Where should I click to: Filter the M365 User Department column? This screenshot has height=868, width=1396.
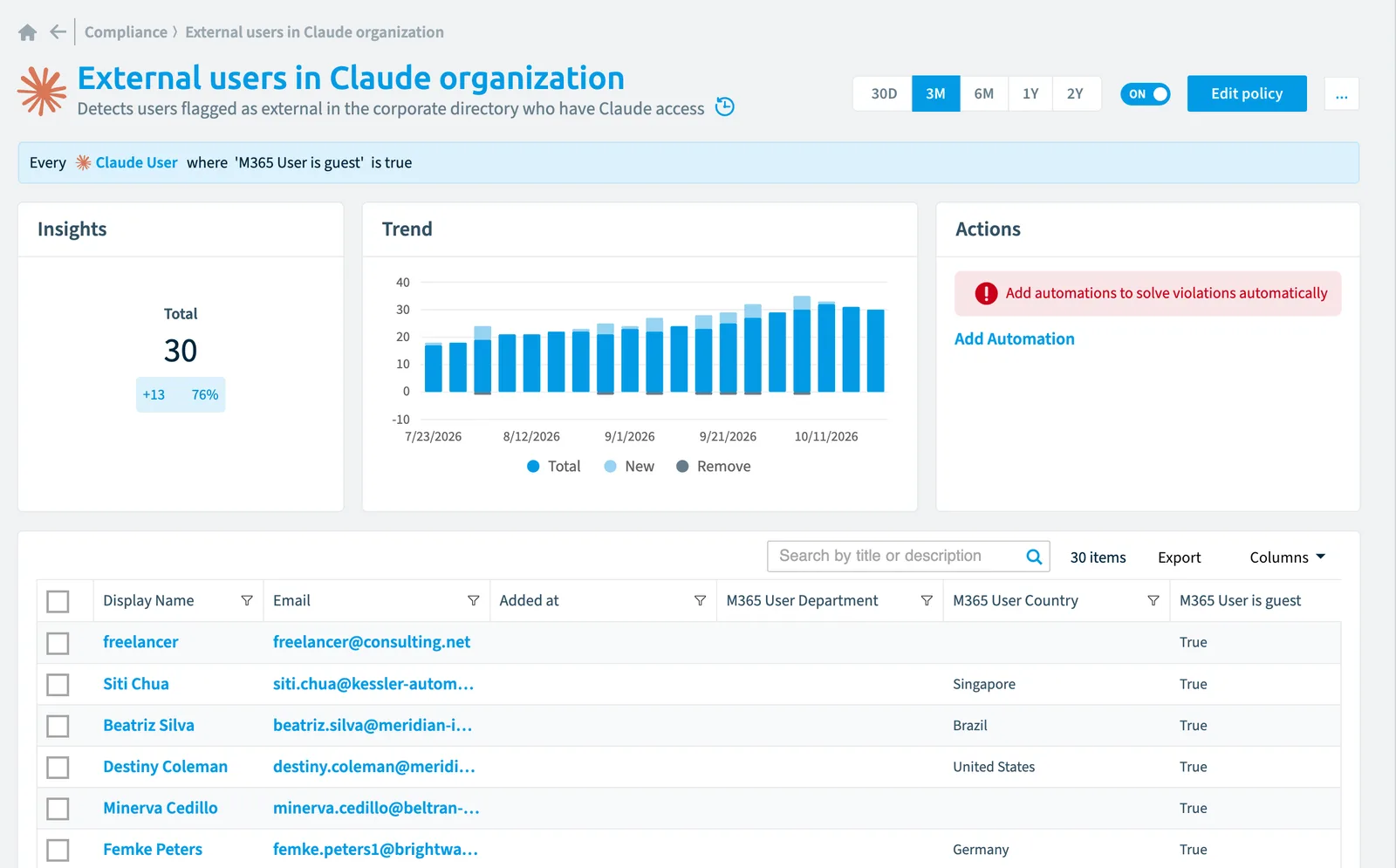927,600
